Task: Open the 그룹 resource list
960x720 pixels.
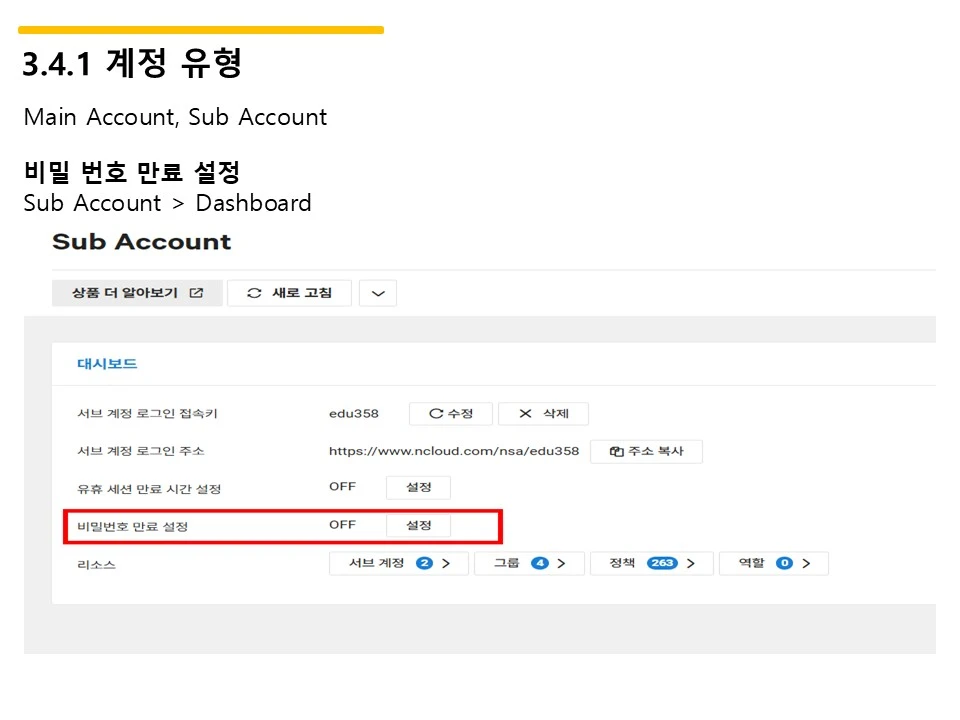Action: click(530, 563)
